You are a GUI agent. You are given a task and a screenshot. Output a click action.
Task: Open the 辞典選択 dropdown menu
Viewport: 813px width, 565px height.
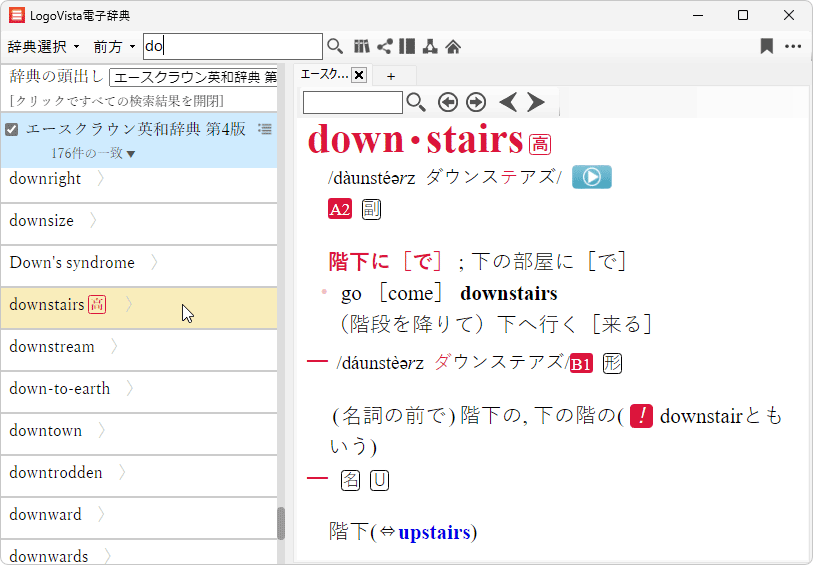click(x=43, y=47)
